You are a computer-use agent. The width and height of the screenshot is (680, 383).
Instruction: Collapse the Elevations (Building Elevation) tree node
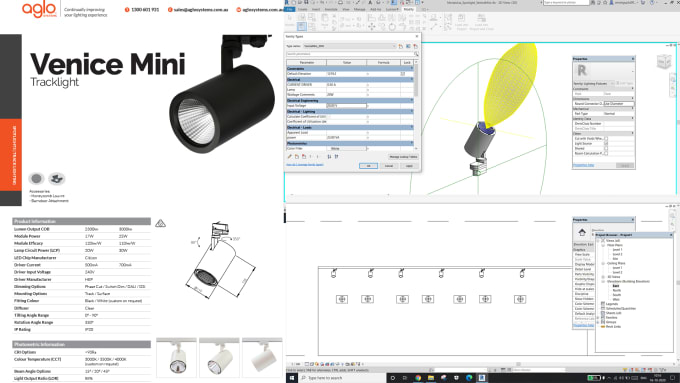pos(603,282)
